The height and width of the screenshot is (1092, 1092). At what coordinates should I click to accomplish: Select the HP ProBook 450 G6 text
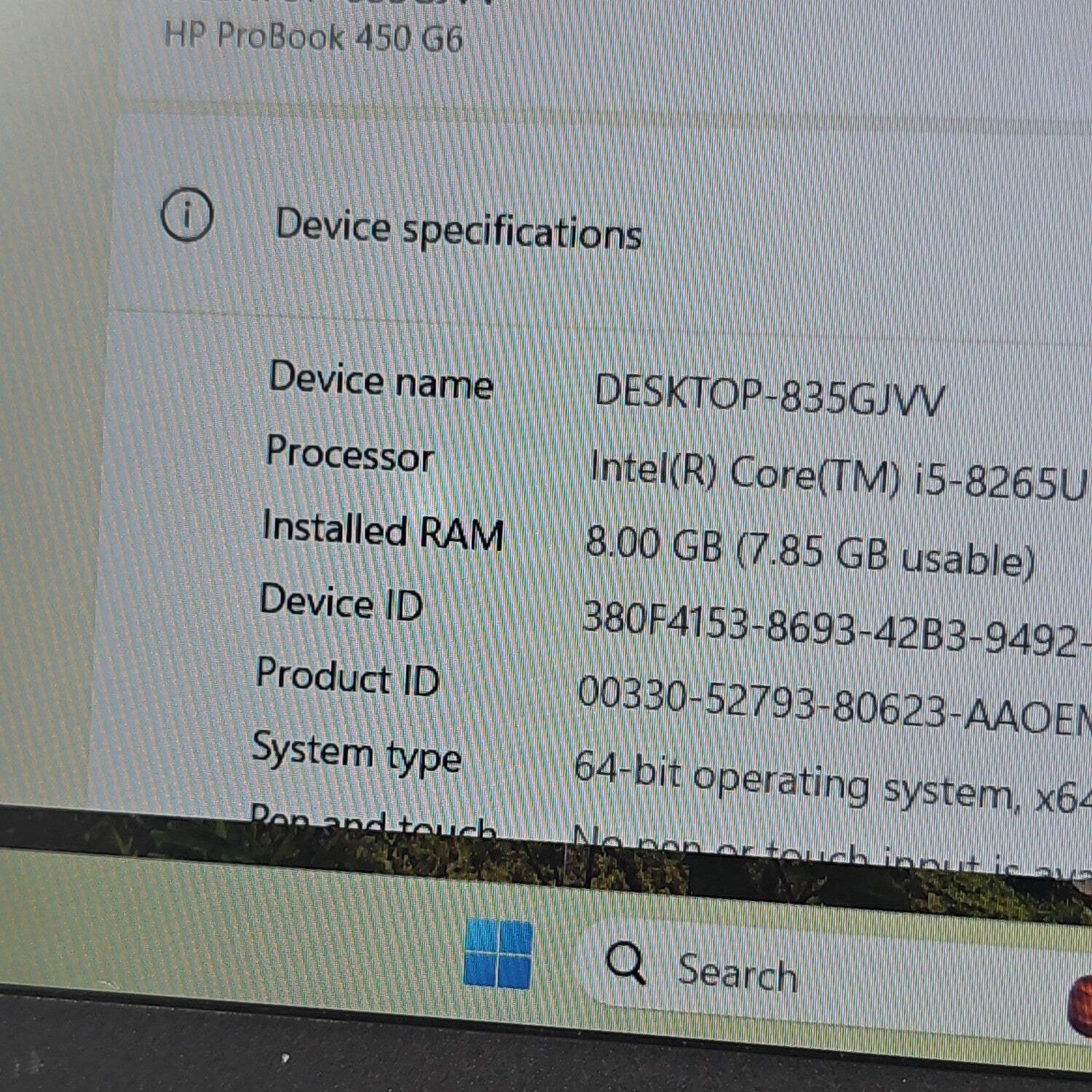click(x=313, y=36)
